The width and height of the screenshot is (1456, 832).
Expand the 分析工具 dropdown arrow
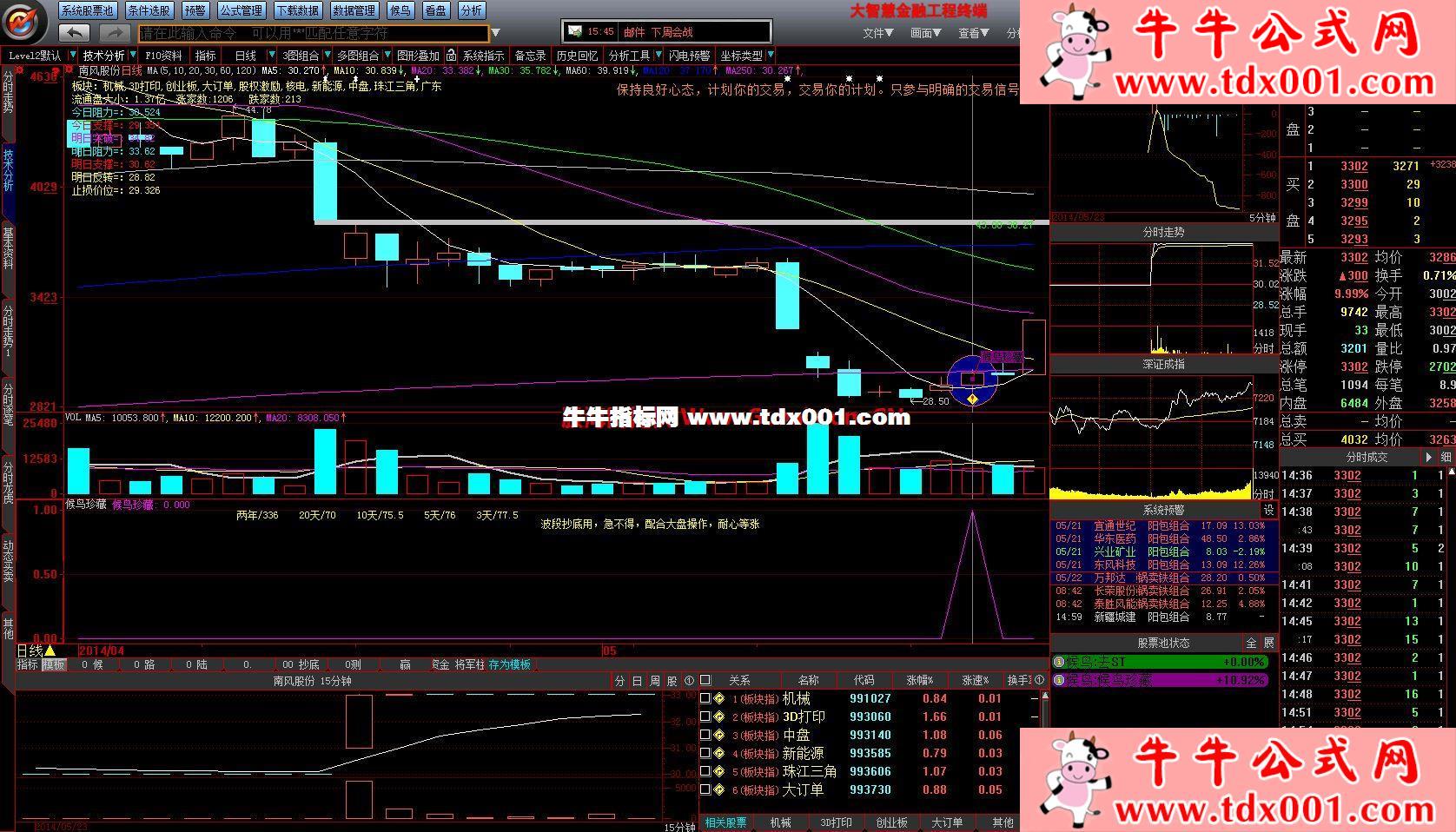(x=657, y=56)
